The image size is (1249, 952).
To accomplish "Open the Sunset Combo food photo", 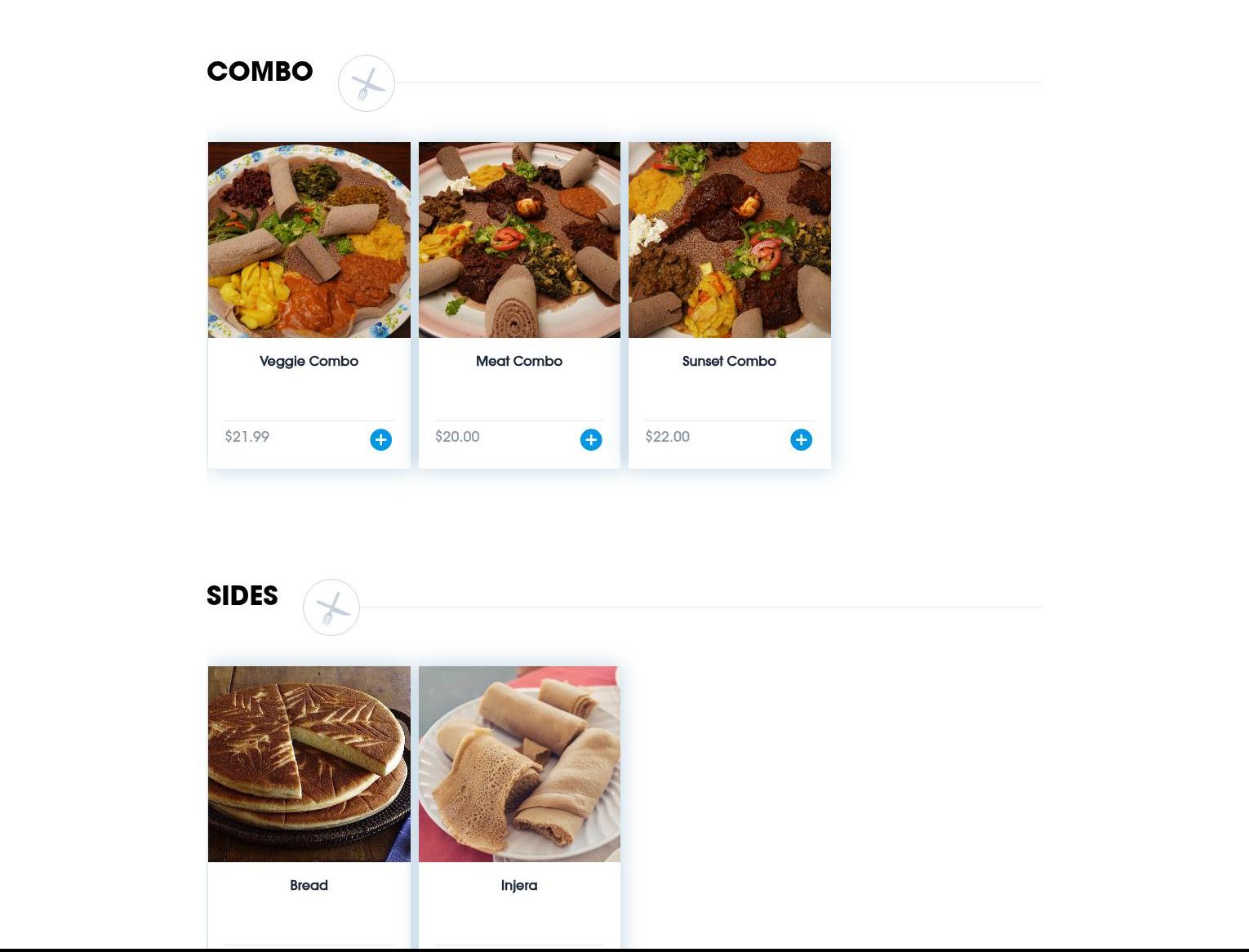I will pos(730,240).
